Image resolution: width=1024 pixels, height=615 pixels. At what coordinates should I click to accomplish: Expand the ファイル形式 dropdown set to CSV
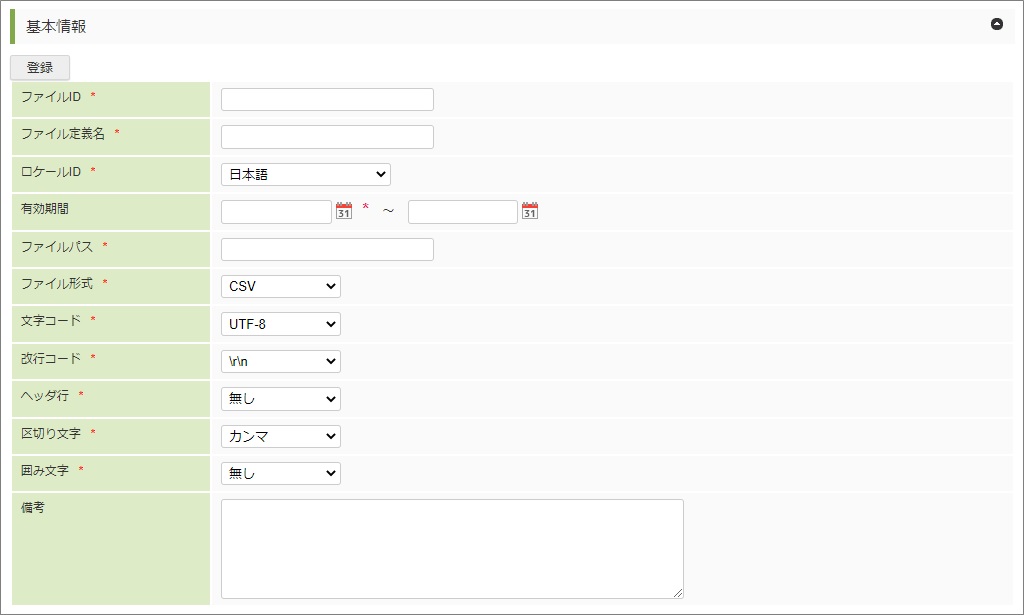point(280,286)
